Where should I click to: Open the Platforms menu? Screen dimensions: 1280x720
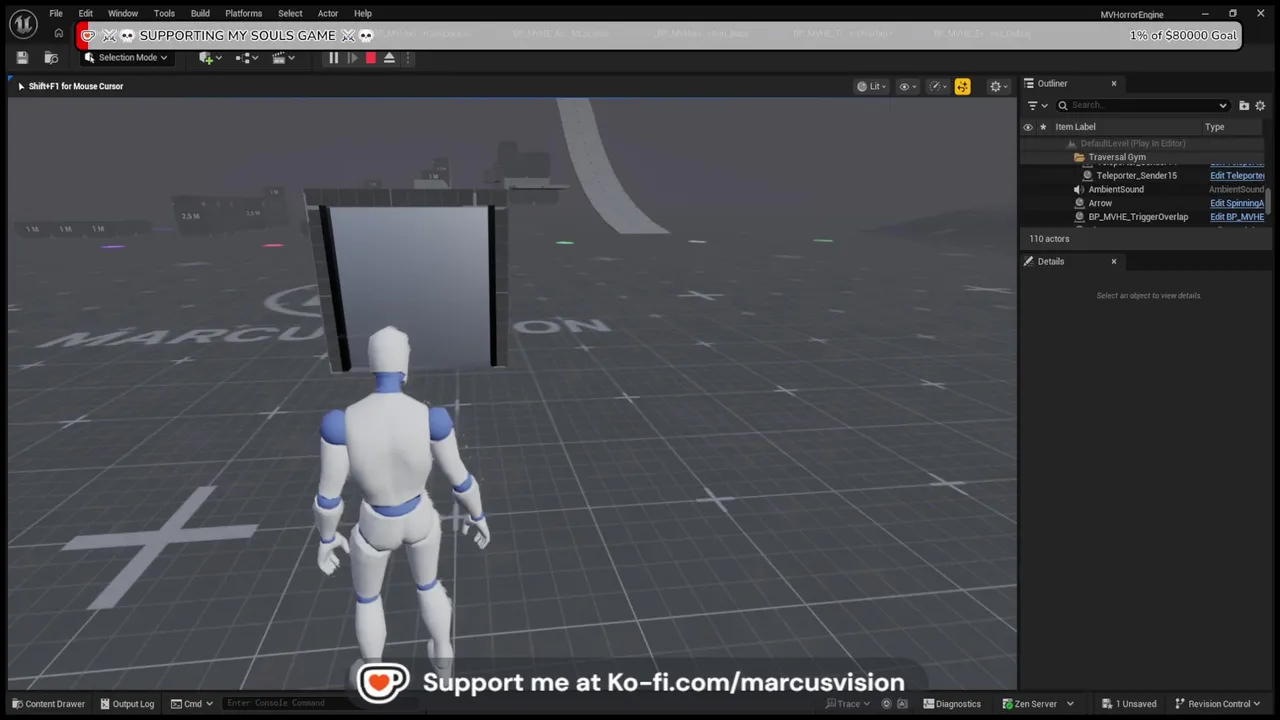243,14
